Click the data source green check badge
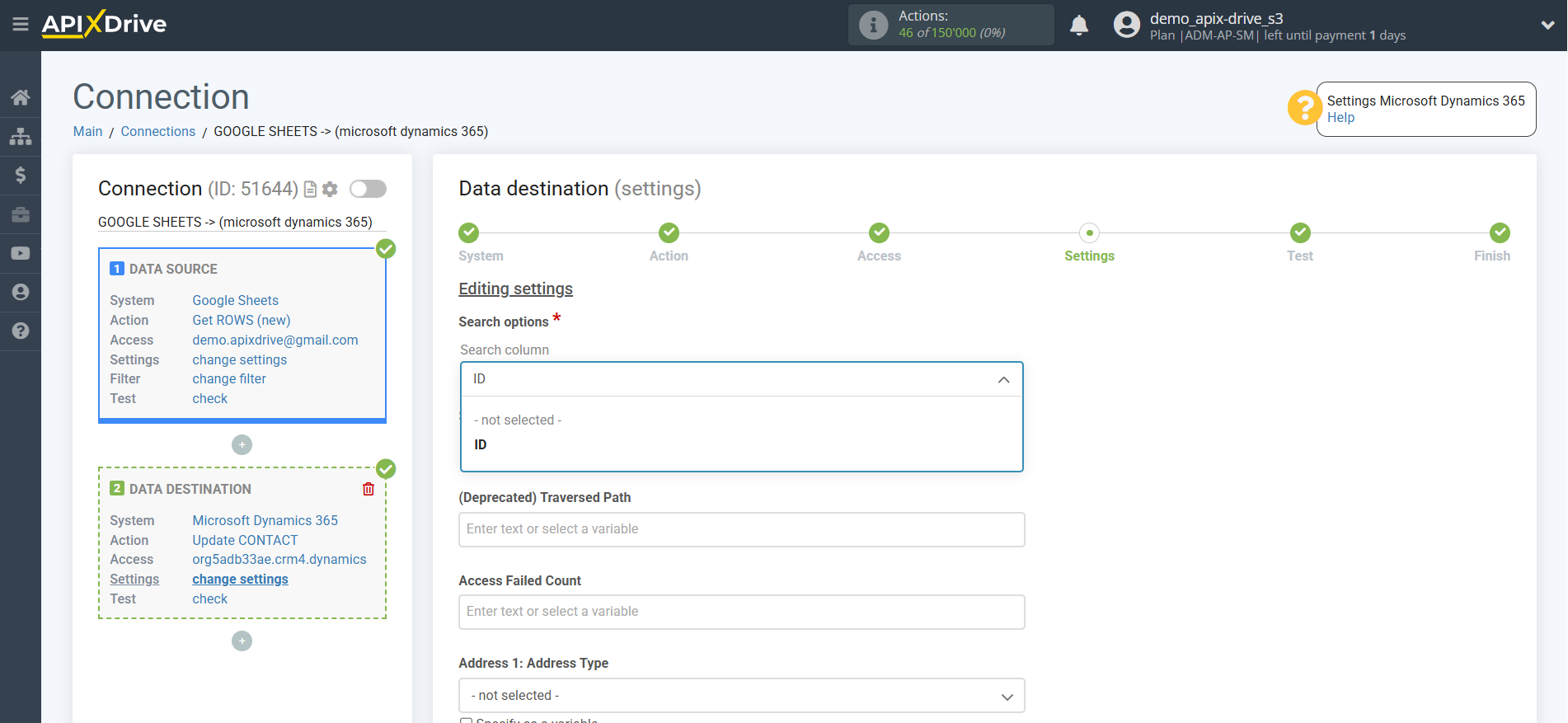The height and width of the screenshot is (723, 1568). click(386, 249)
